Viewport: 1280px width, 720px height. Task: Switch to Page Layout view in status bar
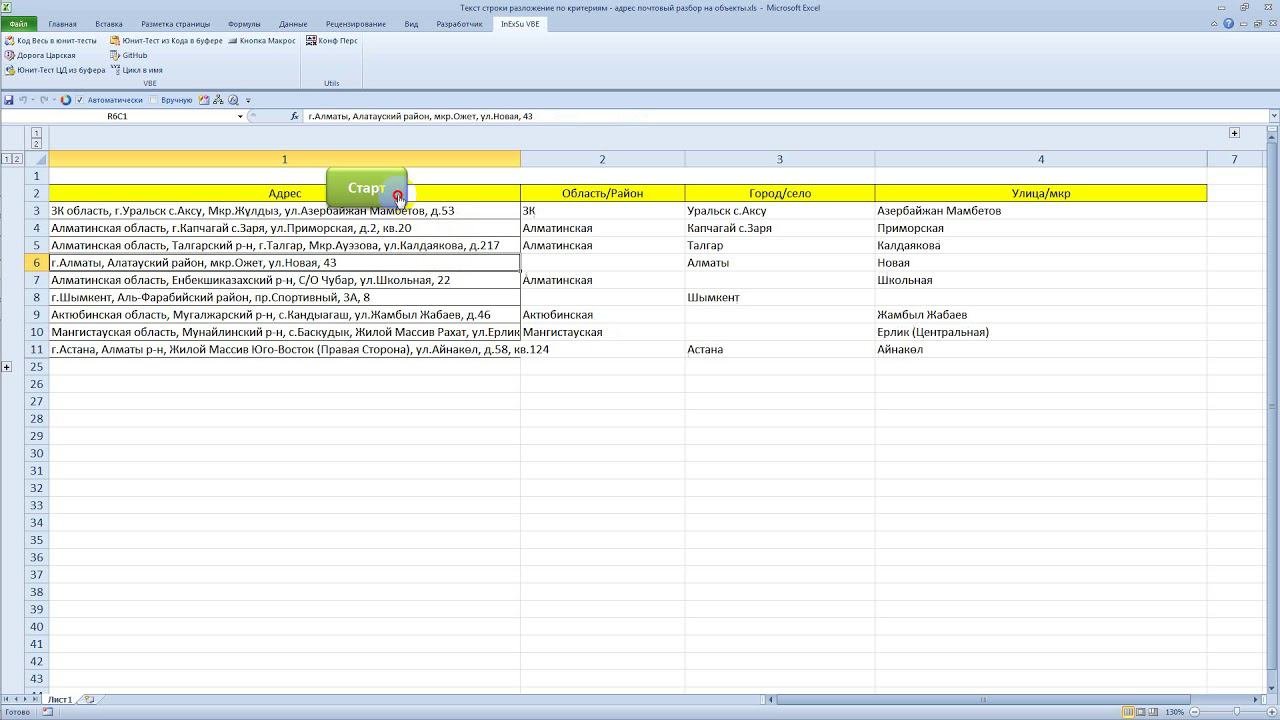coord(1142,712)
